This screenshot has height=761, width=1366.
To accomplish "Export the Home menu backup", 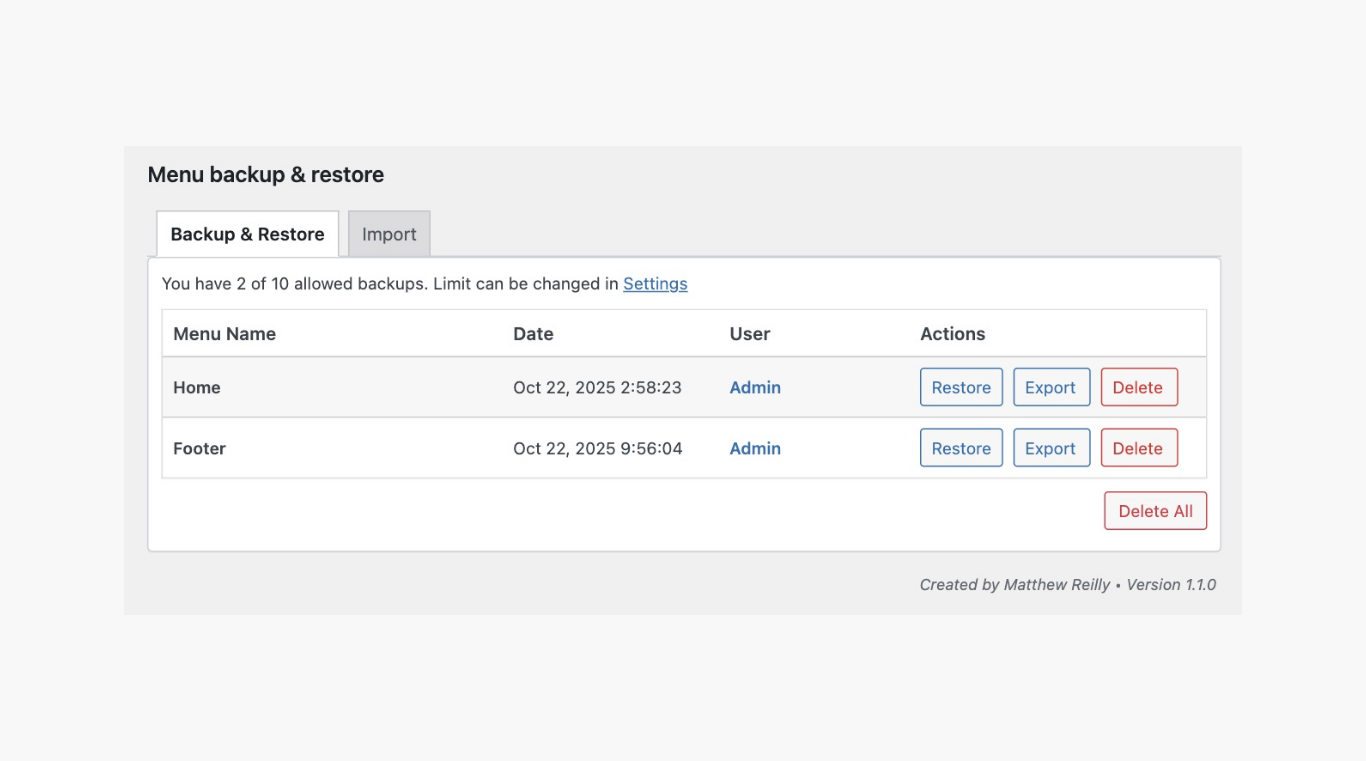I will 1050,388.
